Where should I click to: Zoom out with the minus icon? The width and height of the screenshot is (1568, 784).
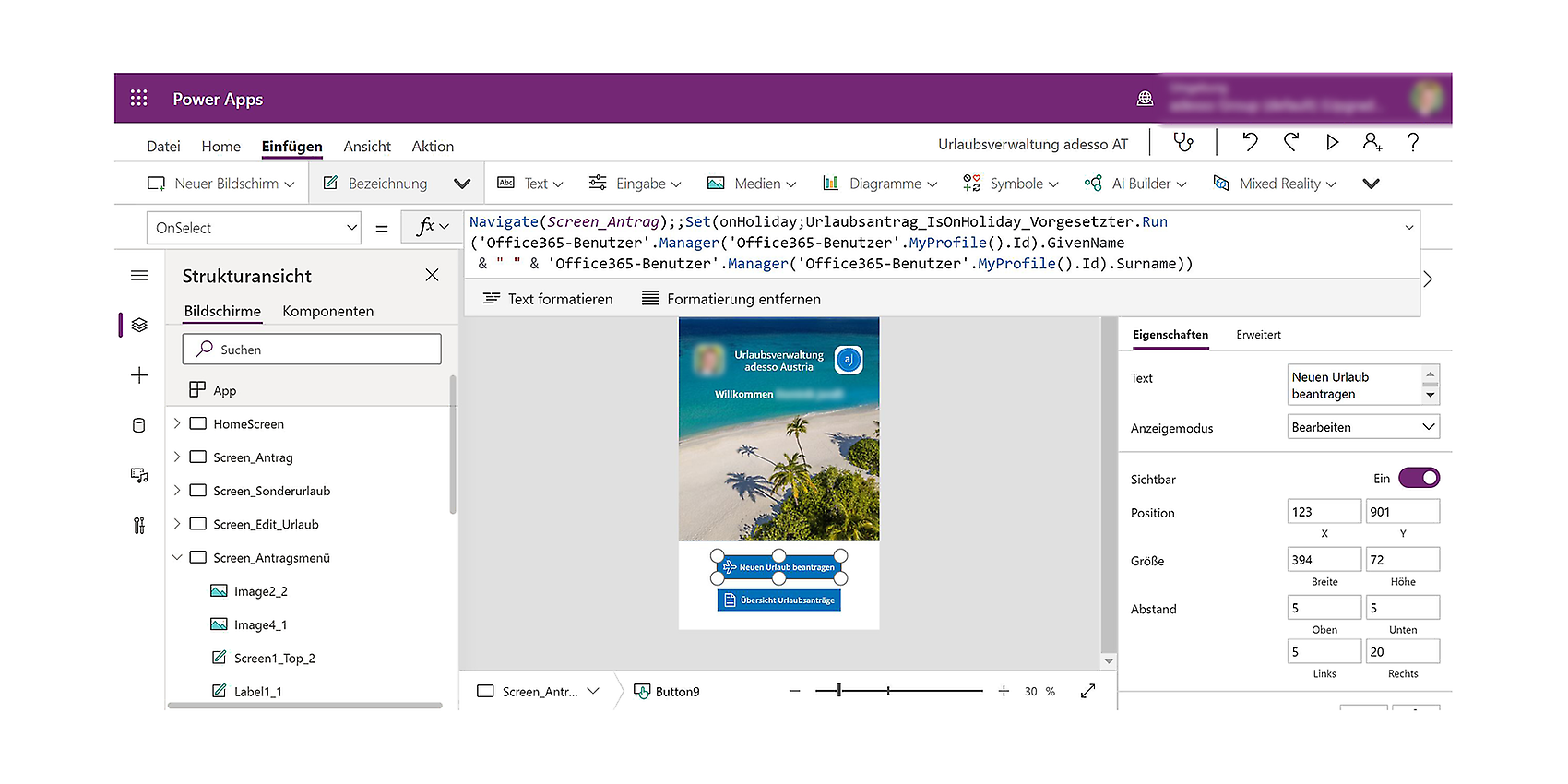coord(794,691)
